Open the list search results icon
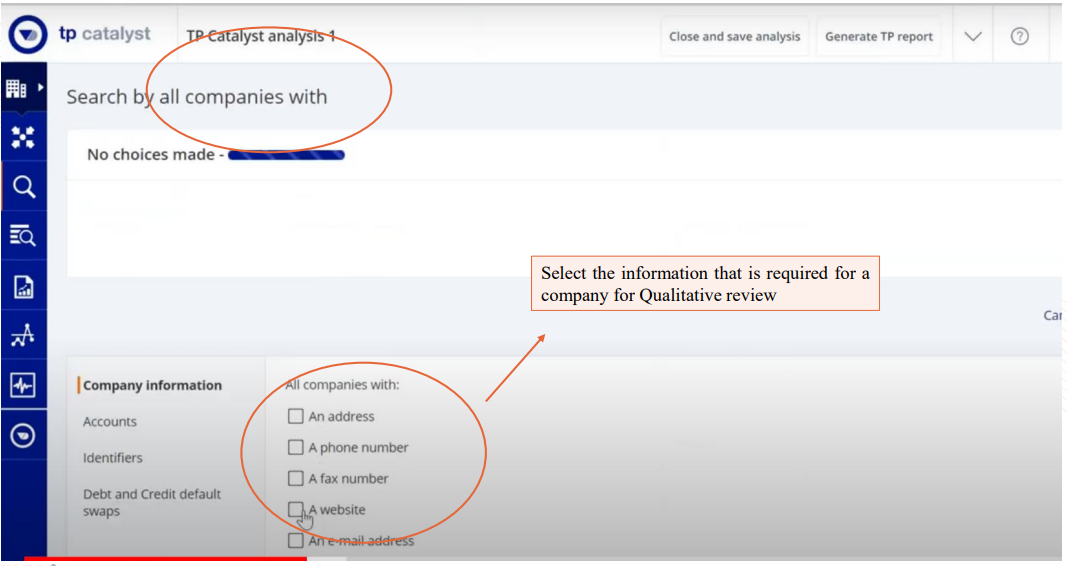 [x=23, y=236]
